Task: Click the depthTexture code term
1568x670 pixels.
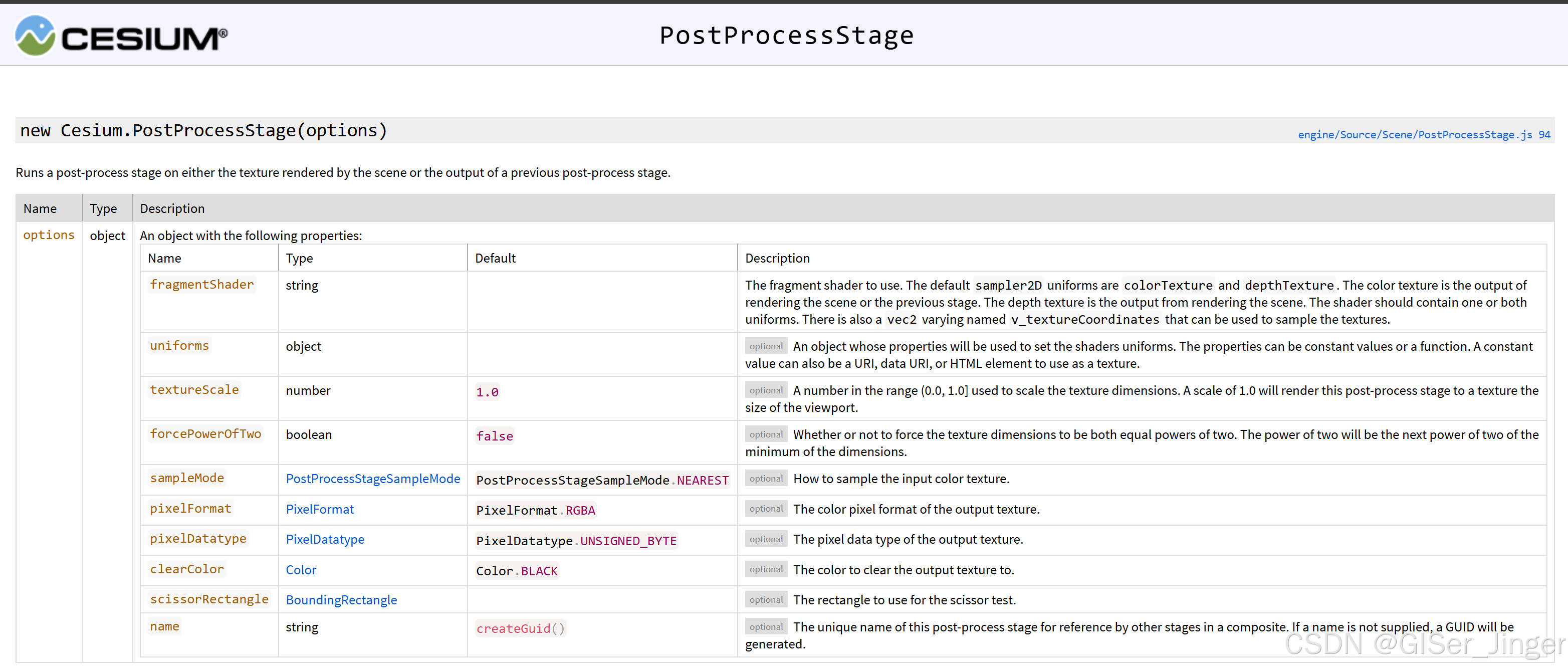Action: pyautogui.click(x=1289, y=286)
